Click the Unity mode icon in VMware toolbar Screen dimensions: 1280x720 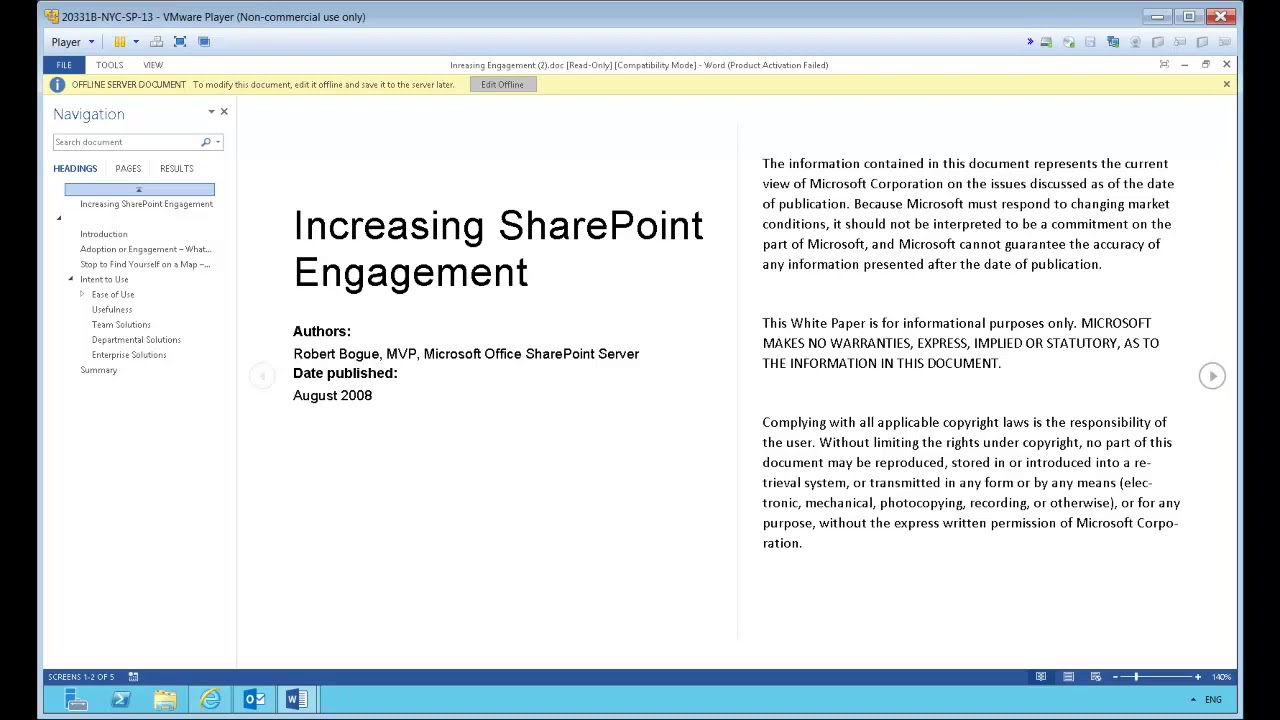coord(204,42)
